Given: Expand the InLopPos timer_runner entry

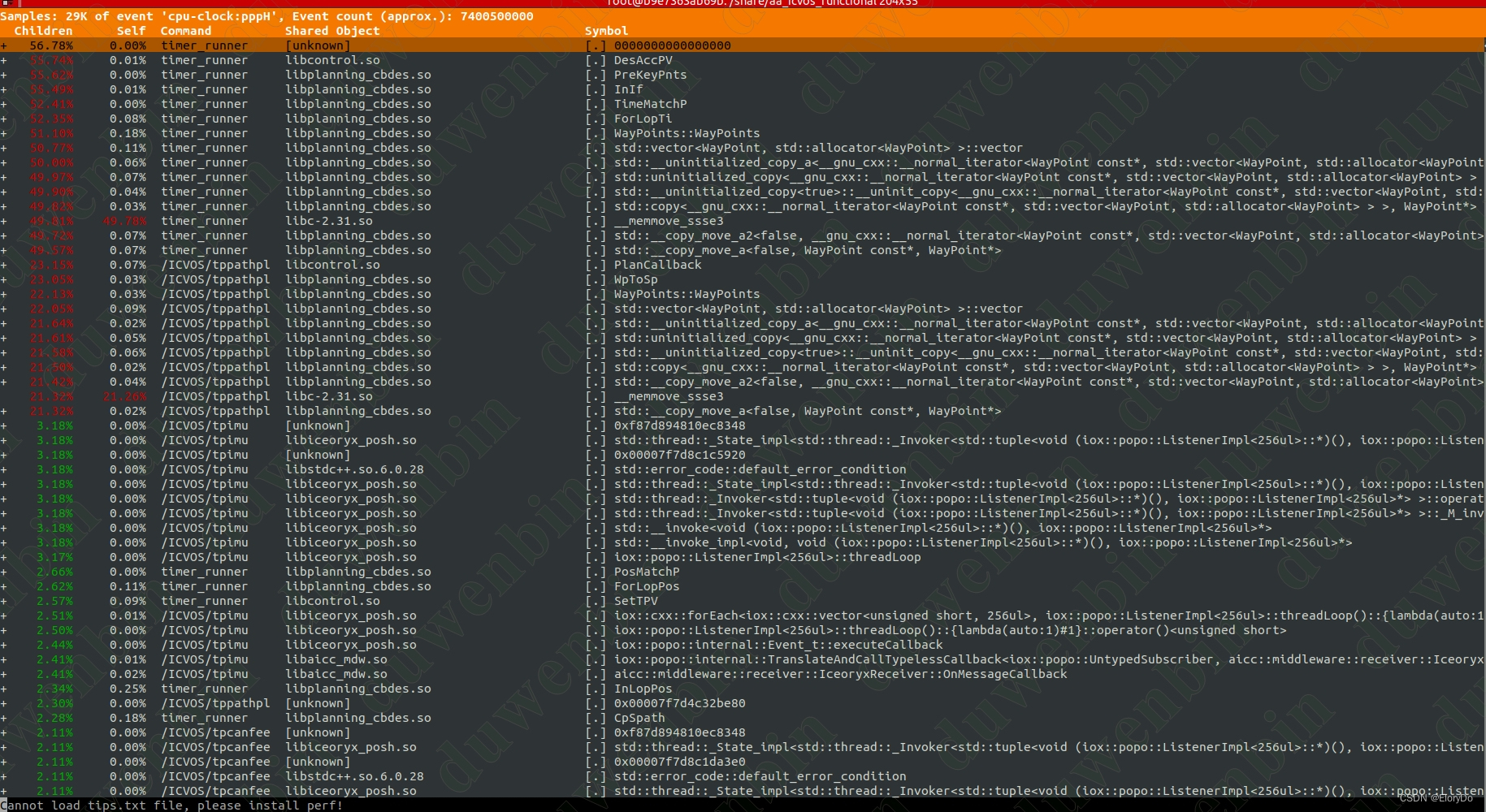Looking at the screenshot, I should [6, 688].
